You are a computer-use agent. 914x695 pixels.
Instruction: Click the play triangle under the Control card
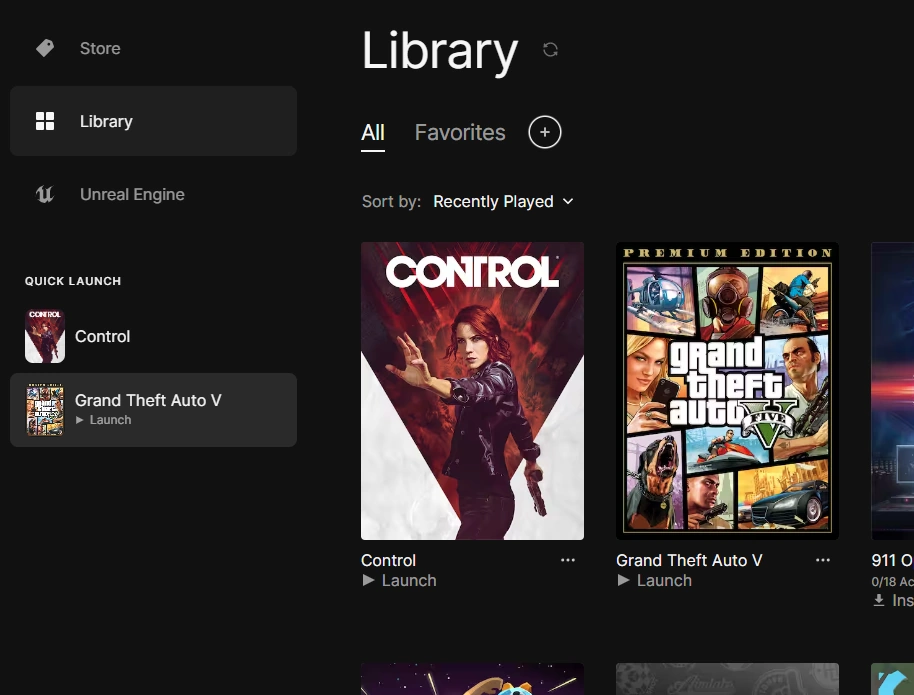[368, 580]
